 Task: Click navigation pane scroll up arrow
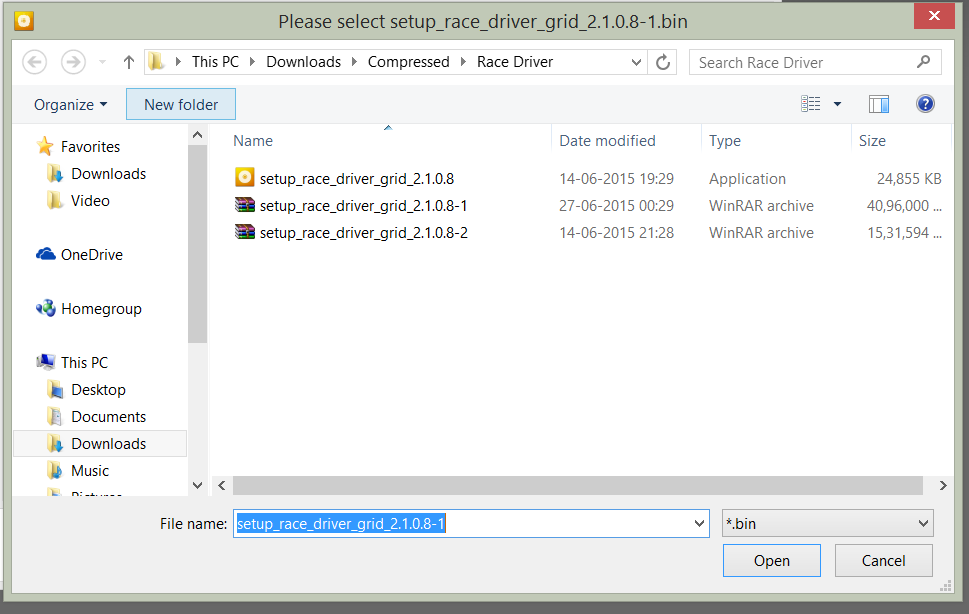click(x=198, y=135)
